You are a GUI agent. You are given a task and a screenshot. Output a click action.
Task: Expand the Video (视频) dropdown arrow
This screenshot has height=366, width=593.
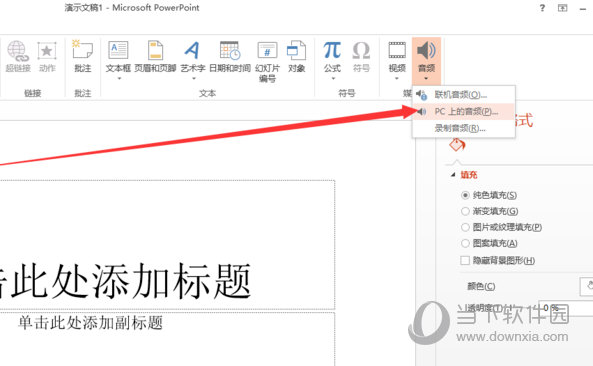coord(397,79)
